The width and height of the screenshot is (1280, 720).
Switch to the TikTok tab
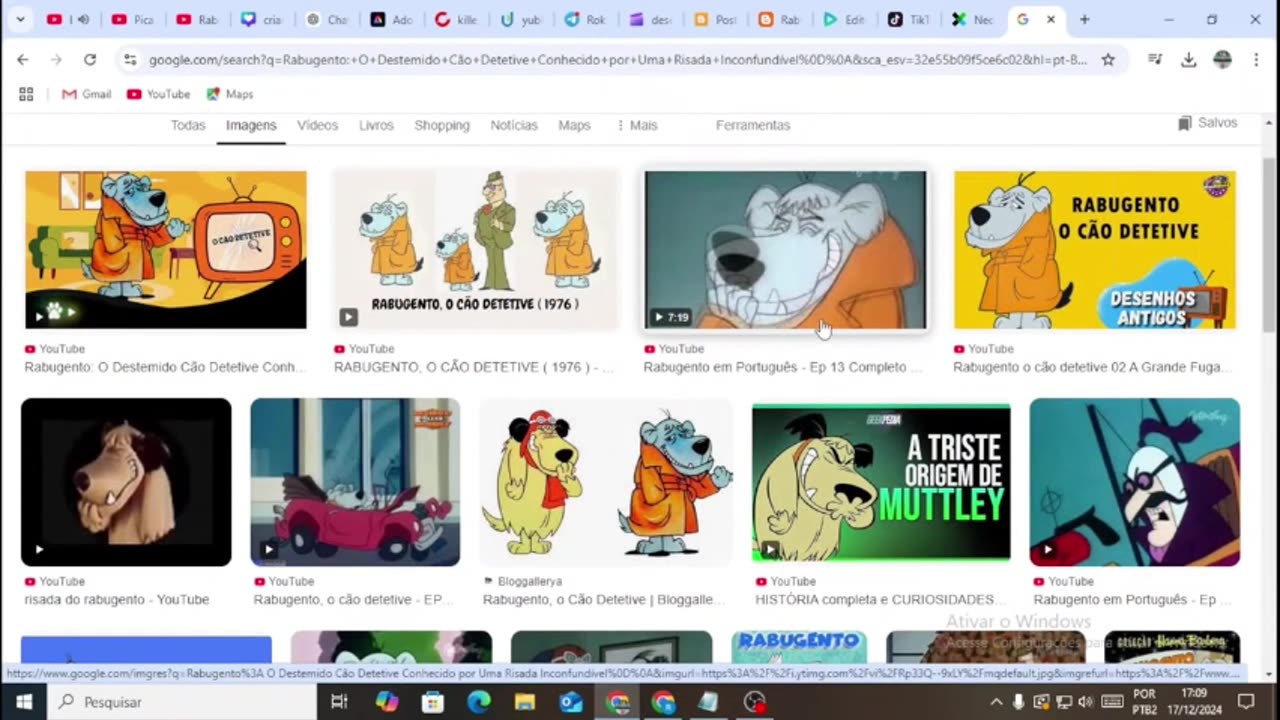point(908,19)
